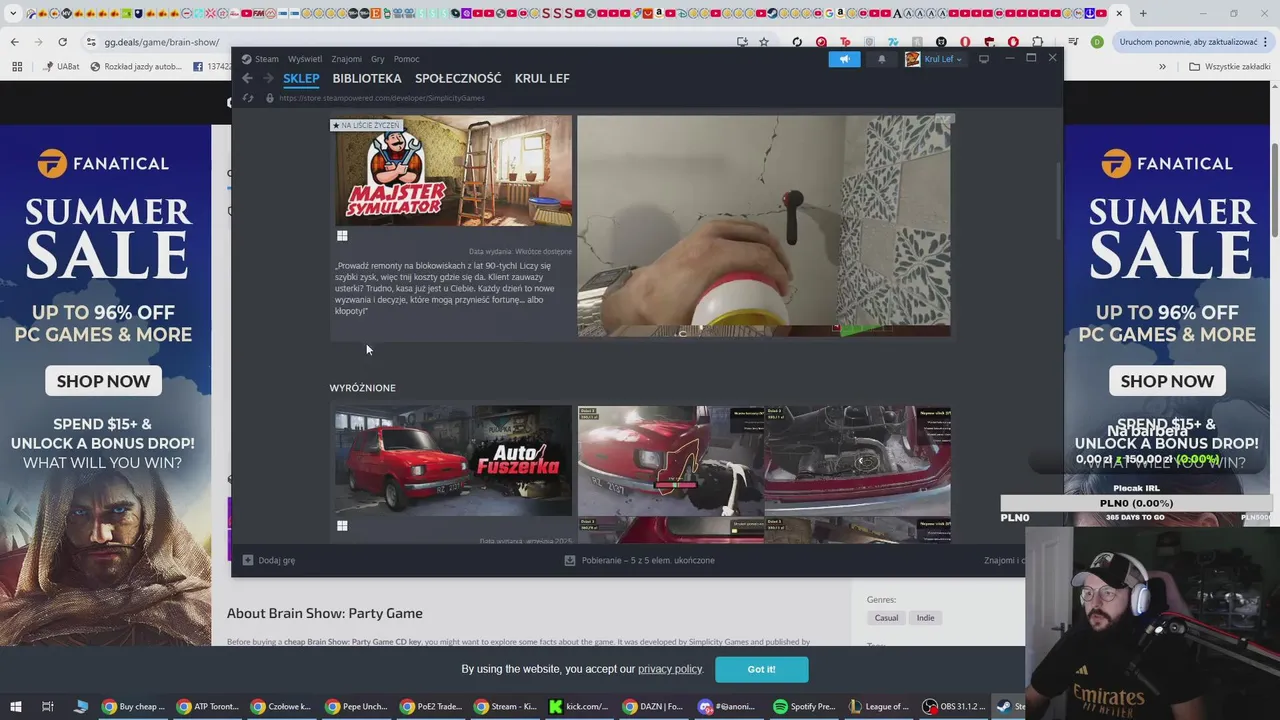Expand the Krul Lef account dropdown
1280x720 pixels.
point(959,59)
